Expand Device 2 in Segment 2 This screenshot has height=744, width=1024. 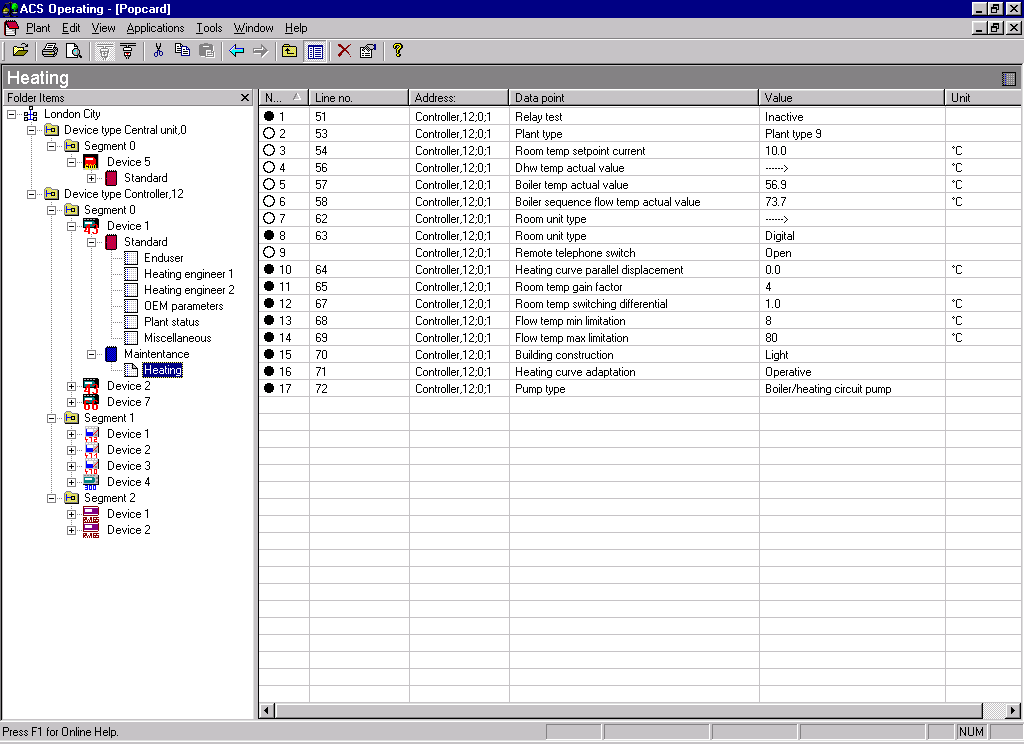(71, 530)
